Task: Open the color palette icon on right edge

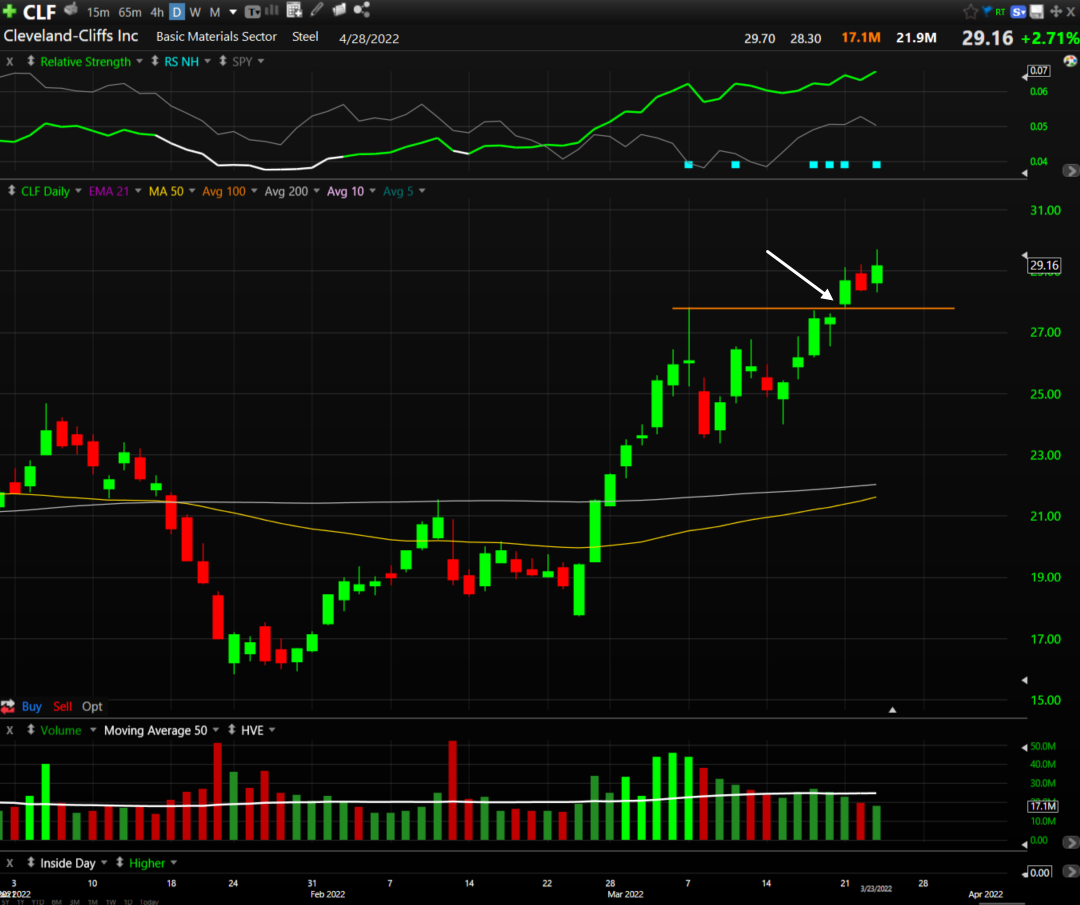Action: click(1070, 61)
